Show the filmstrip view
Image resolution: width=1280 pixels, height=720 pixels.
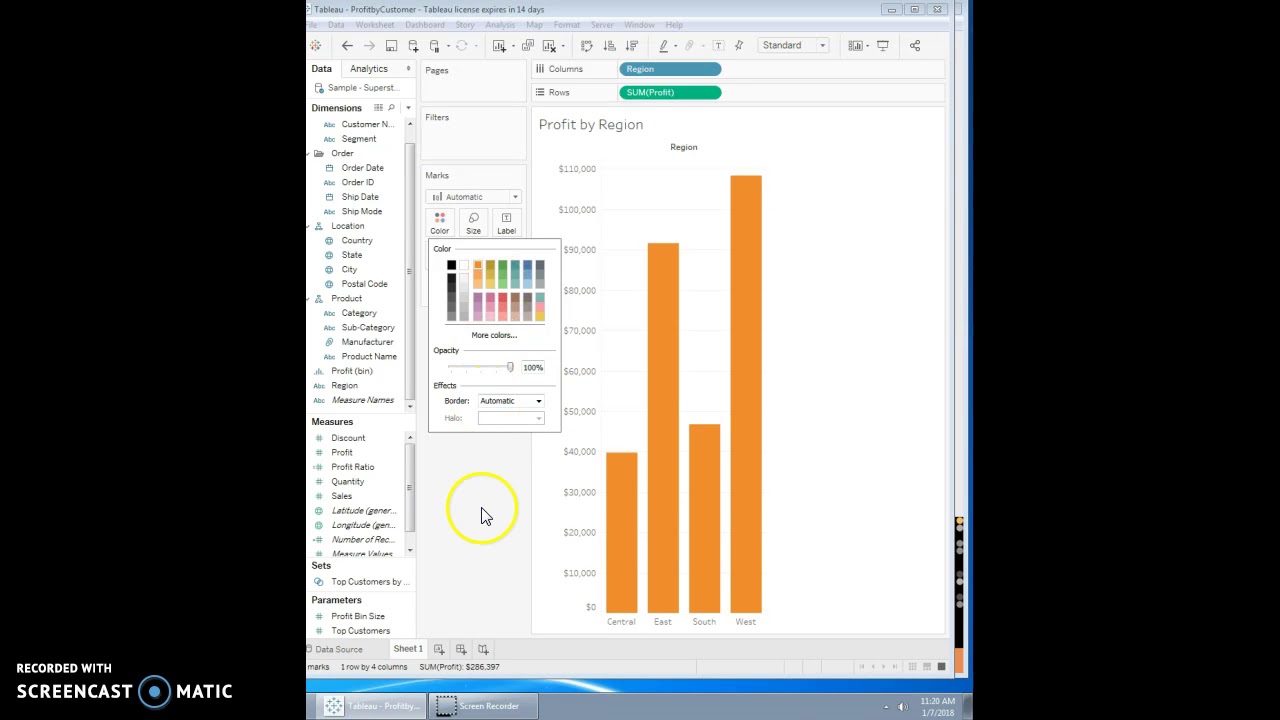click(927, 667)
